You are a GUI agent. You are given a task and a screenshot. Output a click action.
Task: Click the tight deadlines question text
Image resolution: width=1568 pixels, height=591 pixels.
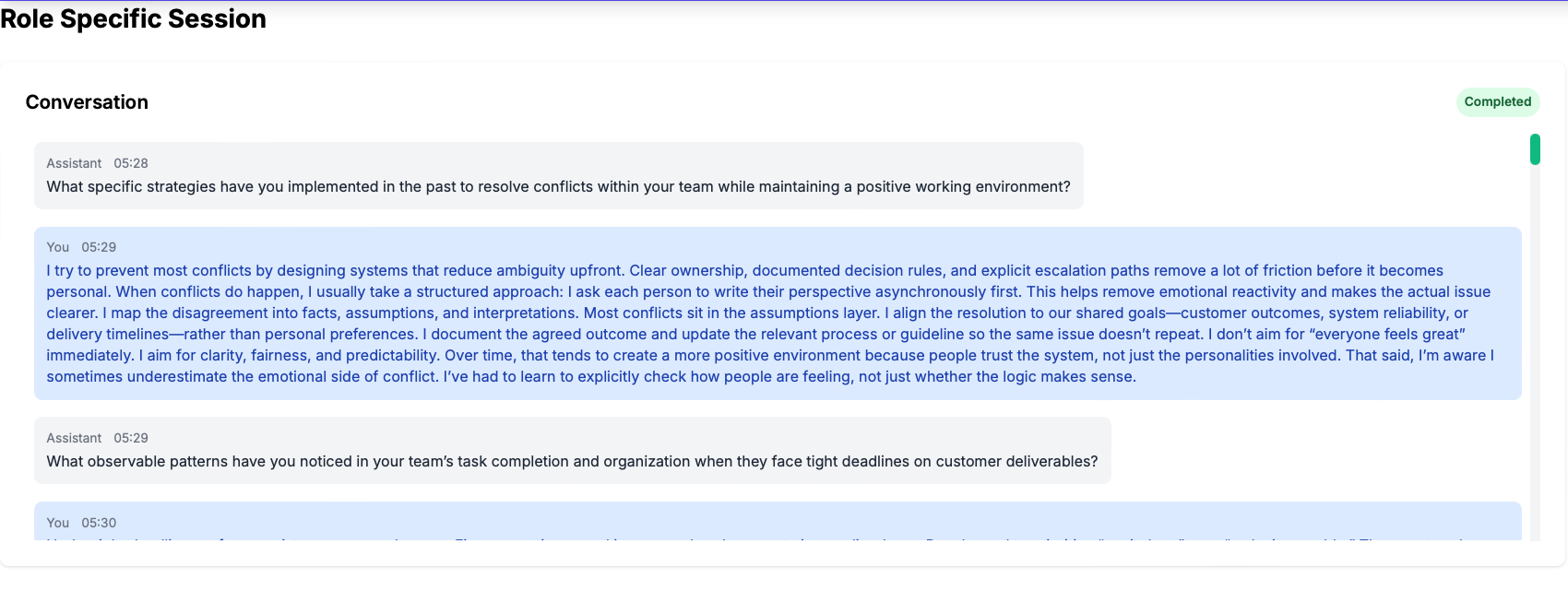point(572,461)
